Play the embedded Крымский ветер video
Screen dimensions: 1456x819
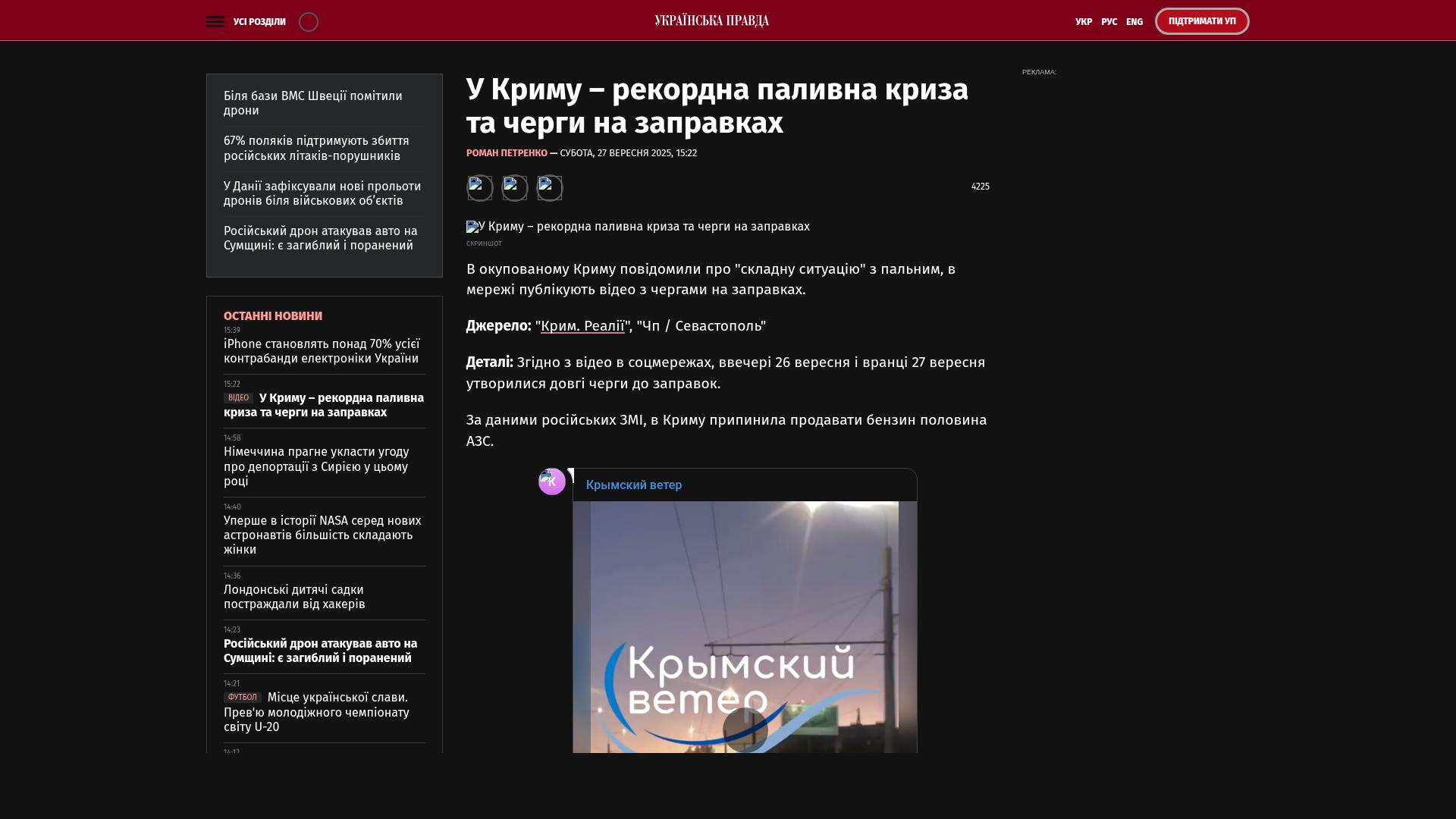[745, 730]
